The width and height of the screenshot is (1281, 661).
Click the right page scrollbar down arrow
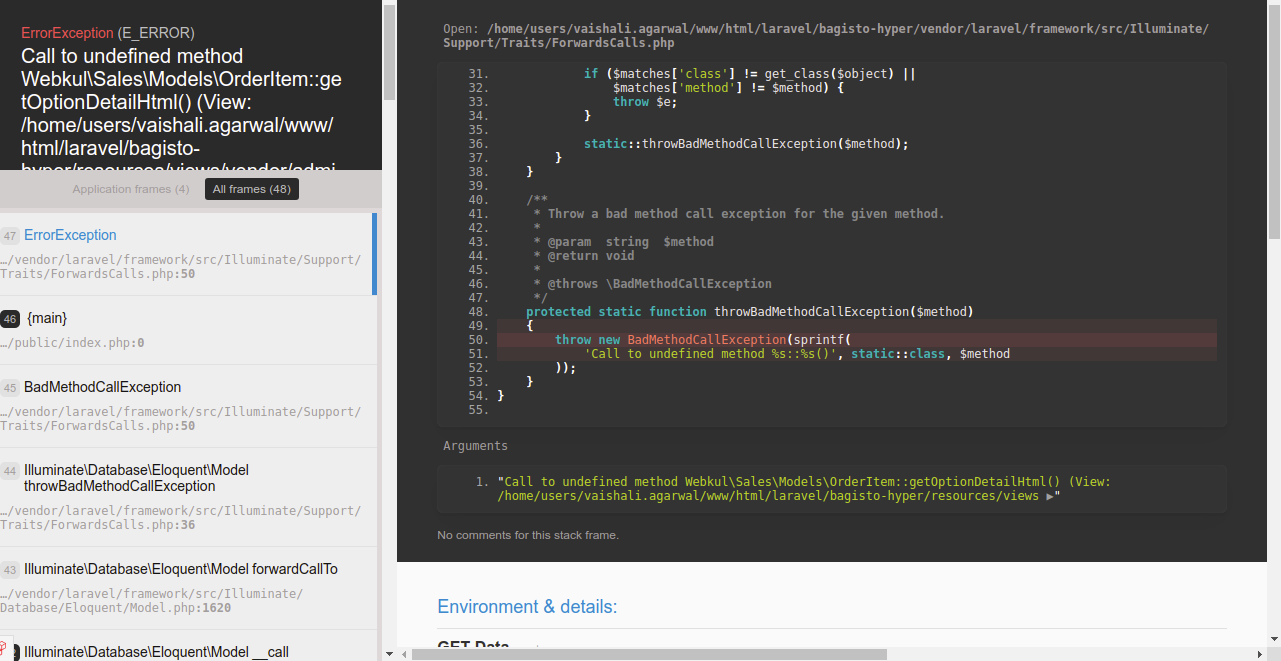pos(1274,639)
